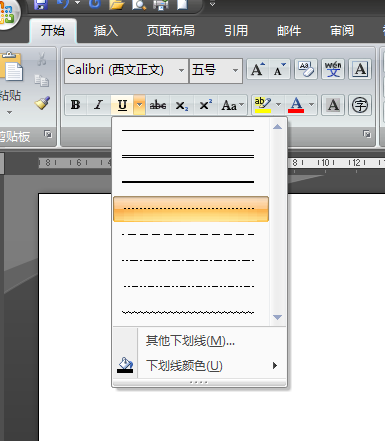Click the Undo arrow icon

coord(62,4)
